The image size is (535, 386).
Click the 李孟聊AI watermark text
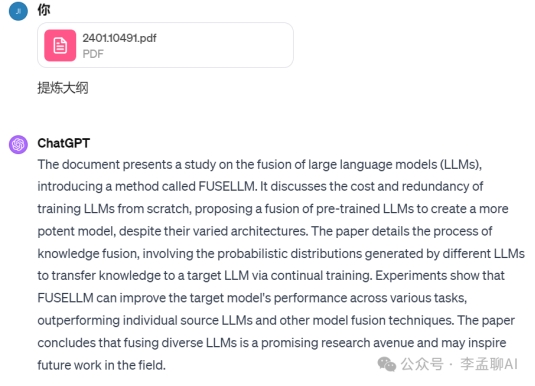tap(489, 364)
